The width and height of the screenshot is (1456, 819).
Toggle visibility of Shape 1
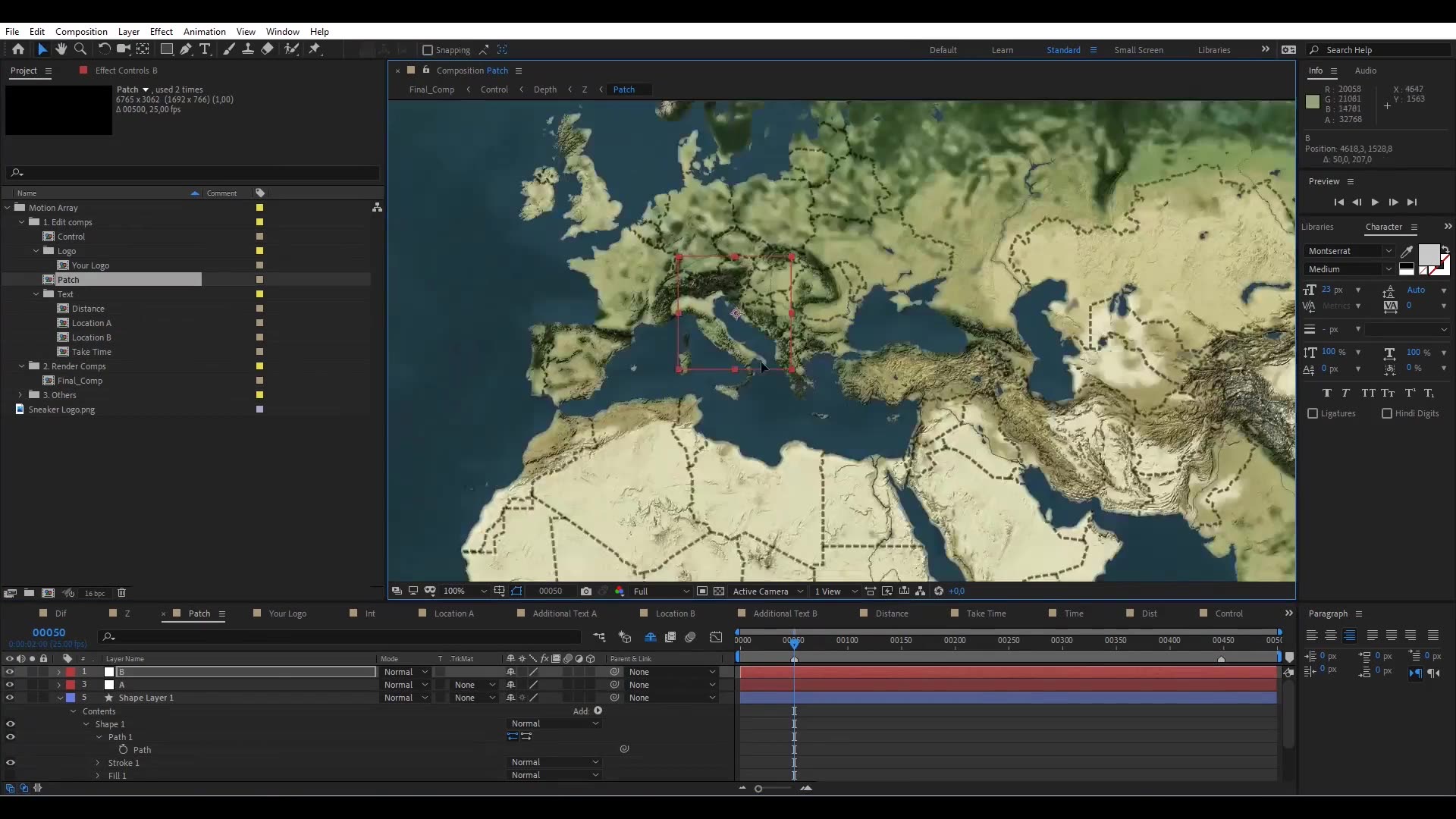click(11, 724)
